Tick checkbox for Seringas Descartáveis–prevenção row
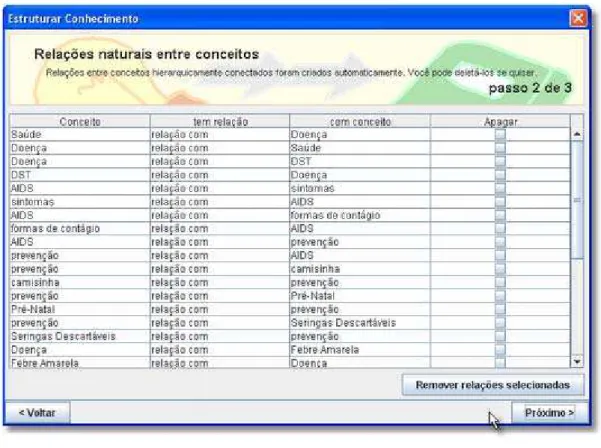Viewport: 601px width, 448px height. pos(500,336)
